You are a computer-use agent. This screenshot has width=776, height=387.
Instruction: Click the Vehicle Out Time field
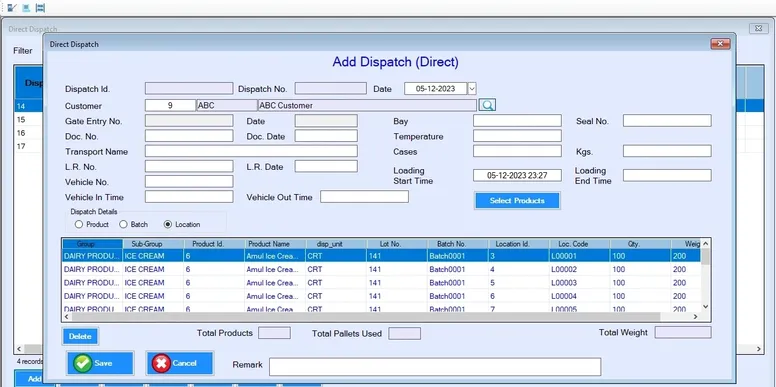coord(364,196)
